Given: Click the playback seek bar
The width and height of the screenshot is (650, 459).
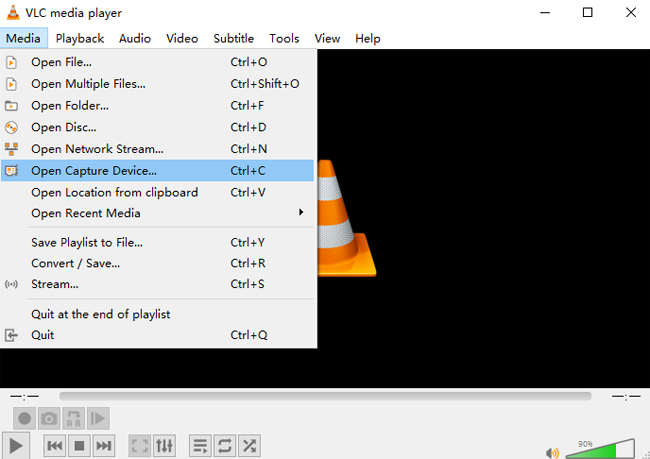Looking at the screenshot, I should point(325,396).
